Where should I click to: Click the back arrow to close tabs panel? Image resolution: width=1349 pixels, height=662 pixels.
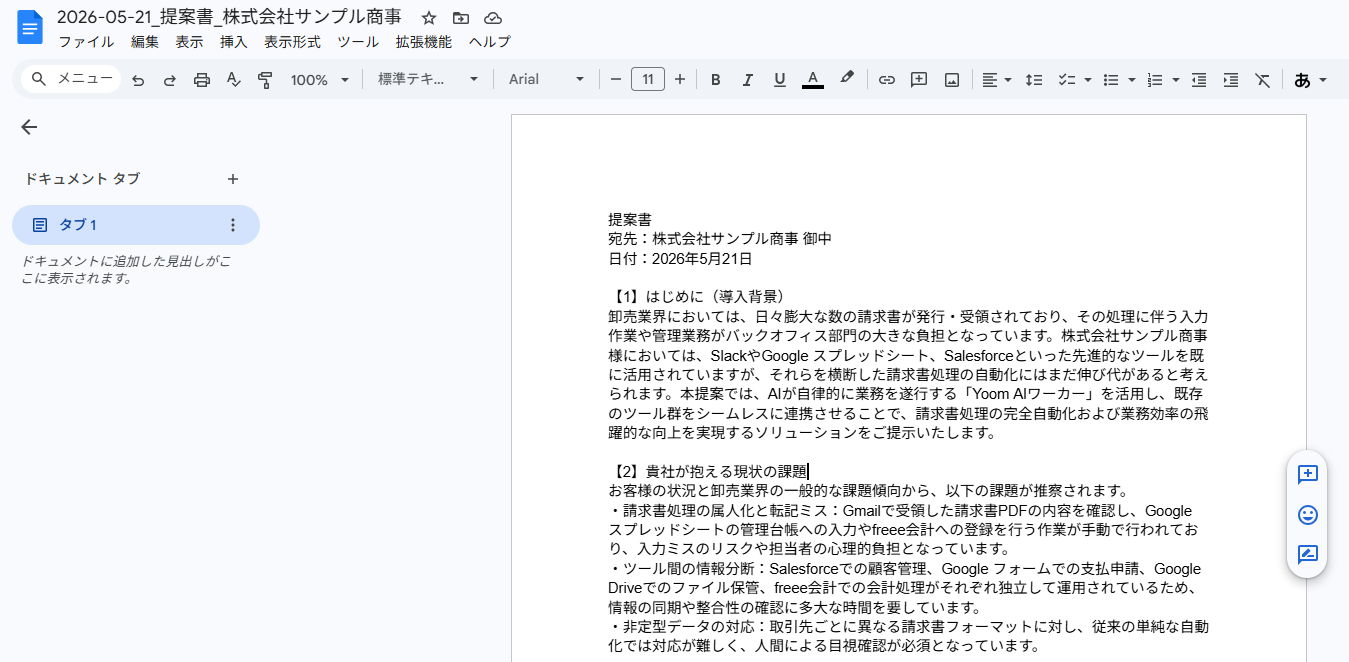pos(29,127)
